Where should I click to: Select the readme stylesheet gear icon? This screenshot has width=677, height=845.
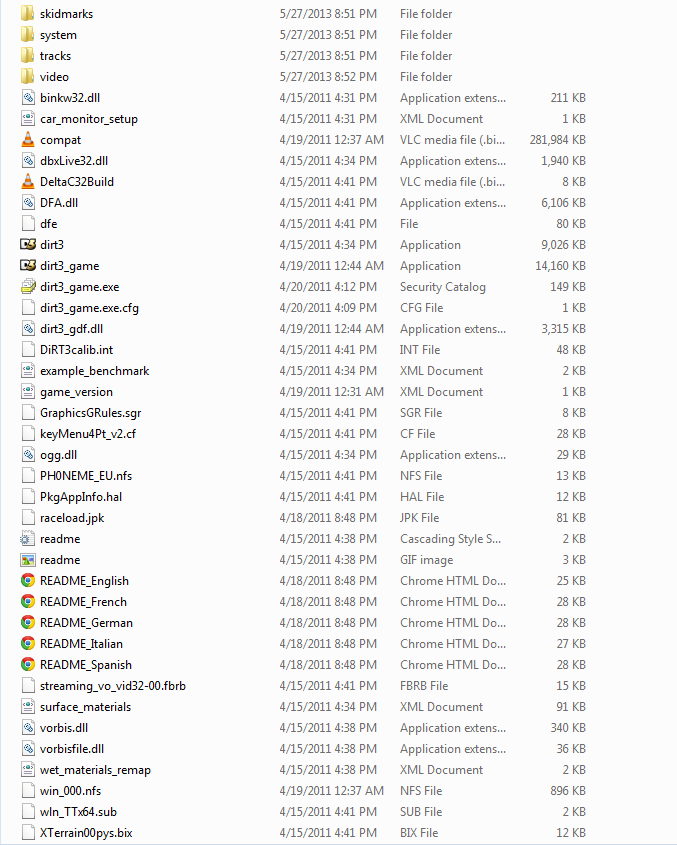(27, 539)
